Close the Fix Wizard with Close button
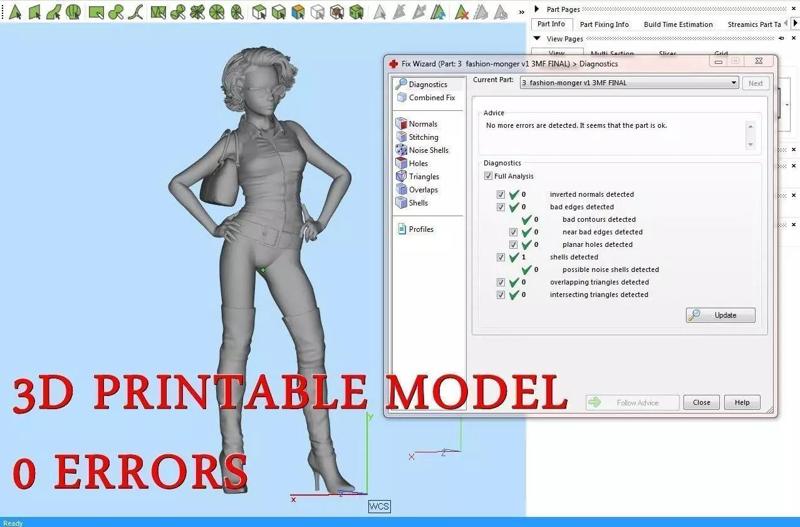800x527 pixels. [702, 403]
